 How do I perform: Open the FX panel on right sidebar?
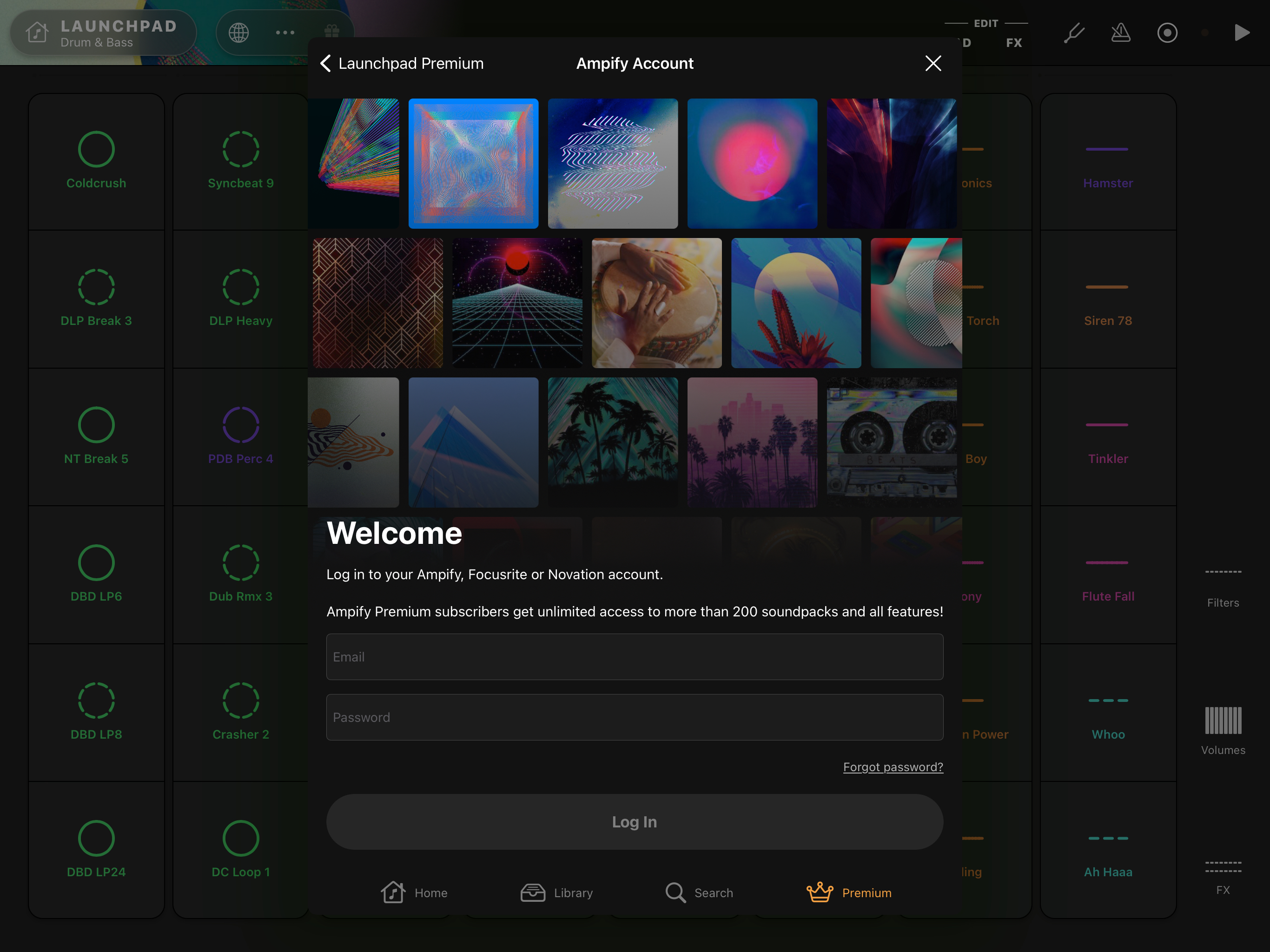[1223, 877]
